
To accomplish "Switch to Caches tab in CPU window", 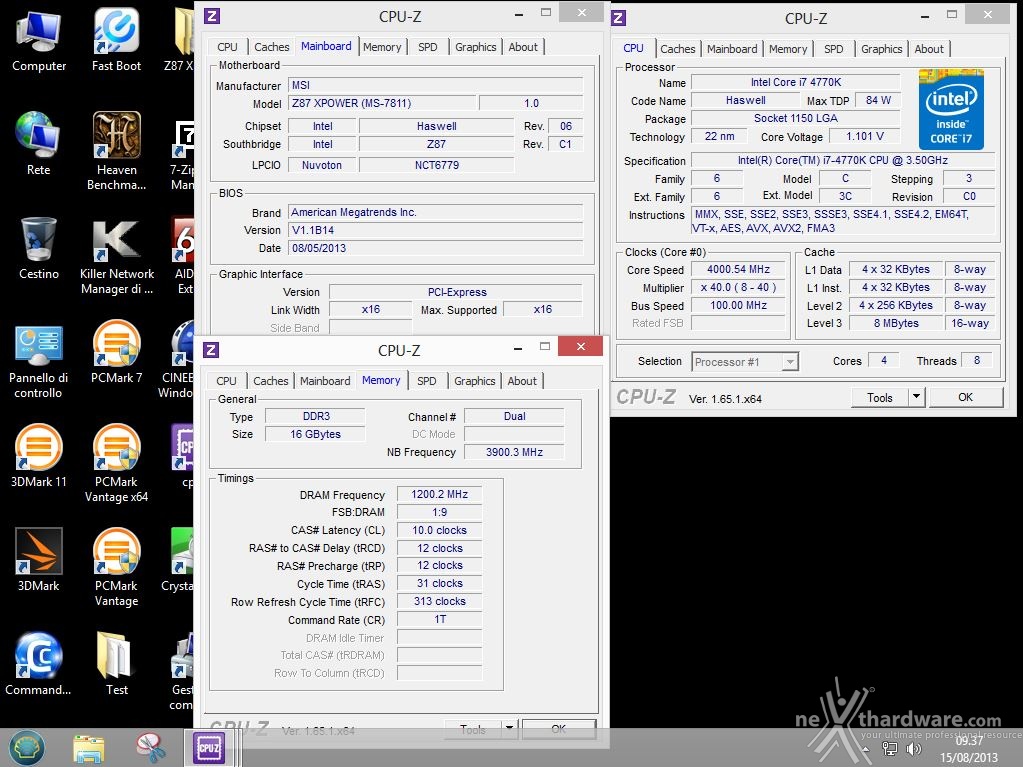I will [x=678, y=49].
